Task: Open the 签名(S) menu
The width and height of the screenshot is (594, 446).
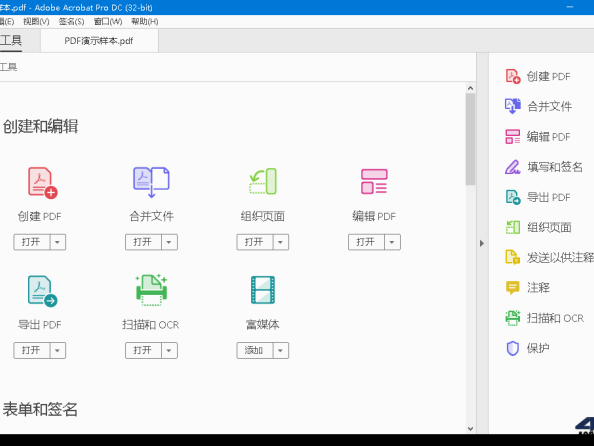Action: click(72, 22)
